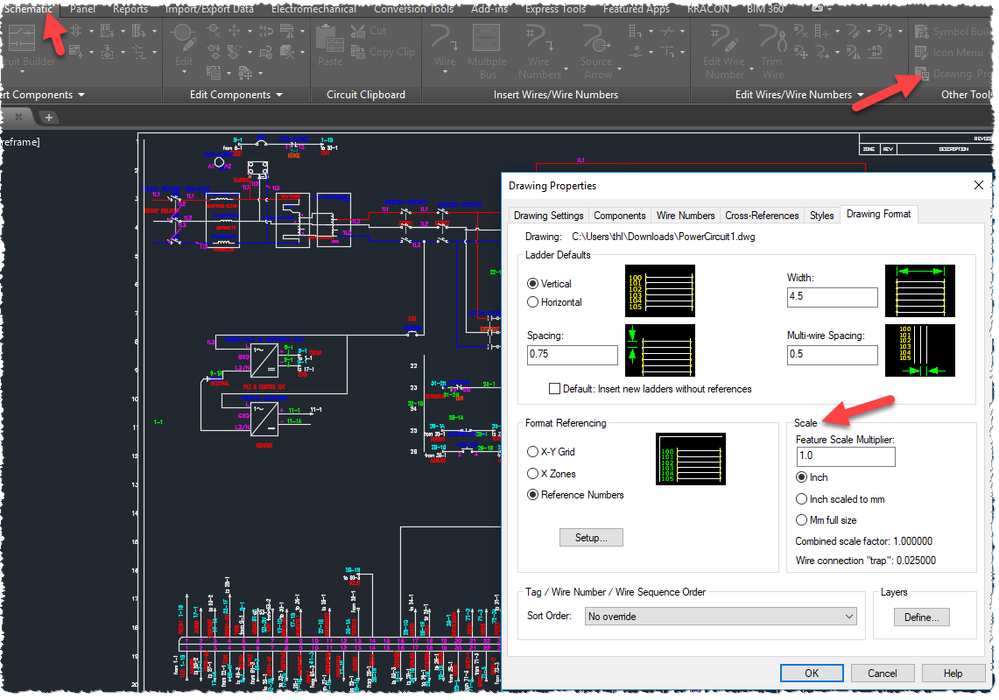This screenshot has height=700, width=999.
Task: Click the Paste circuit icon
Action: 330,46
